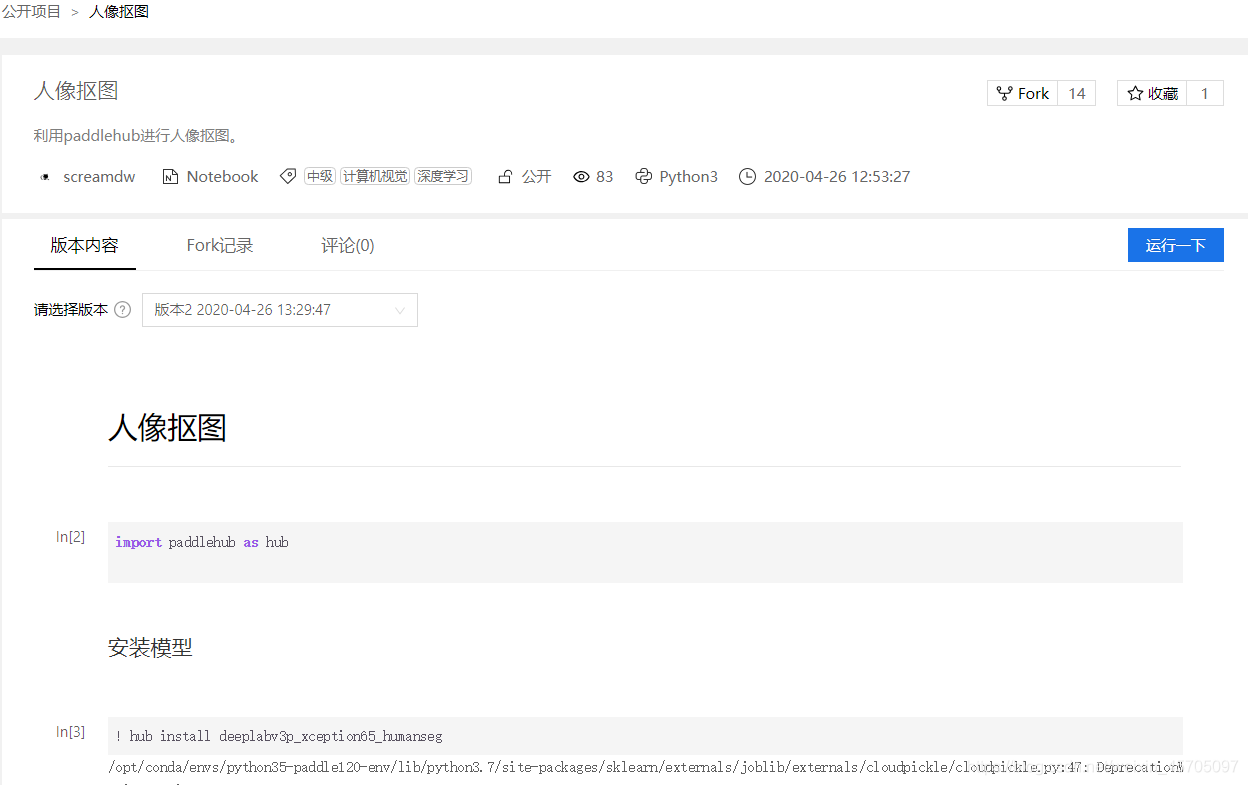
Task: Click the version help question-mark icon
Action: click(x=122, y=310)
